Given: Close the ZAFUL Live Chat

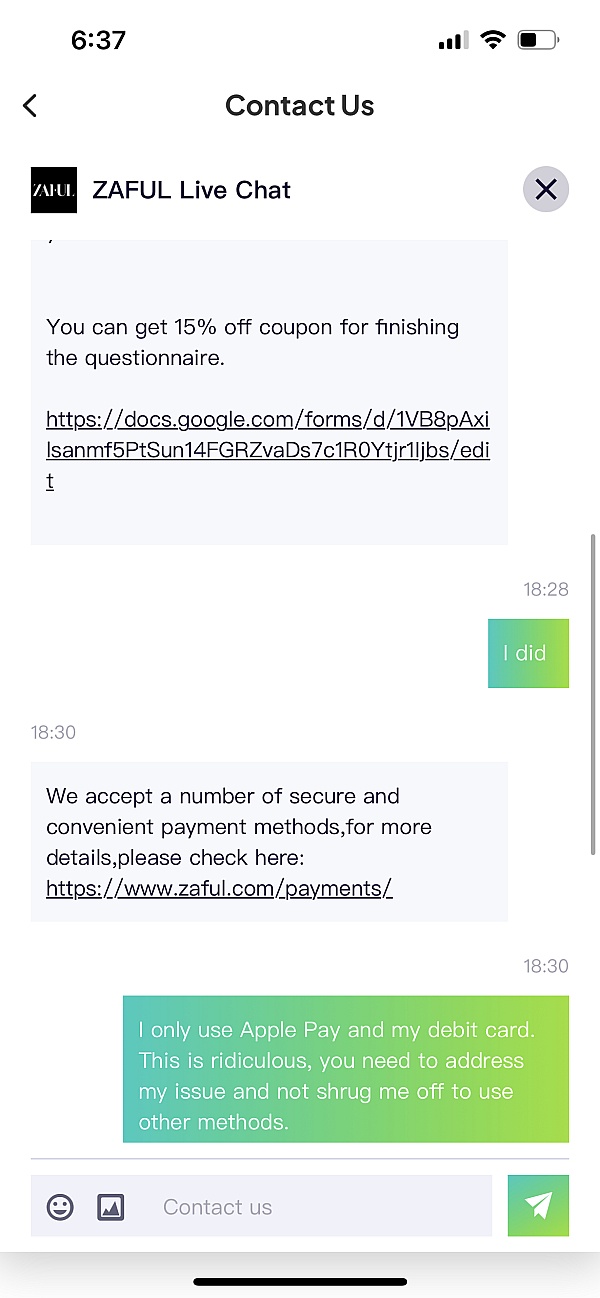Looking at the screenshot, I should tap(545, 190).
